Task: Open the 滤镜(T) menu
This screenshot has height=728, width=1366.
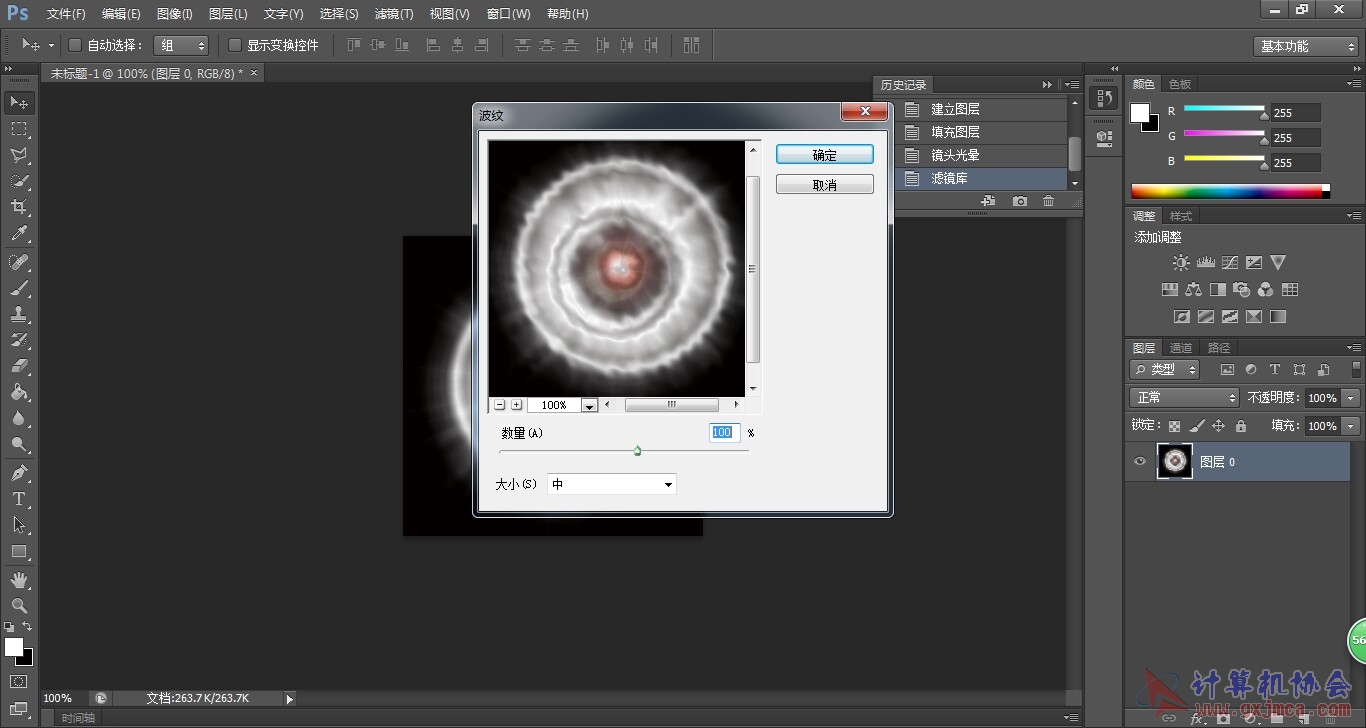Action: click(x=394, y=14)
